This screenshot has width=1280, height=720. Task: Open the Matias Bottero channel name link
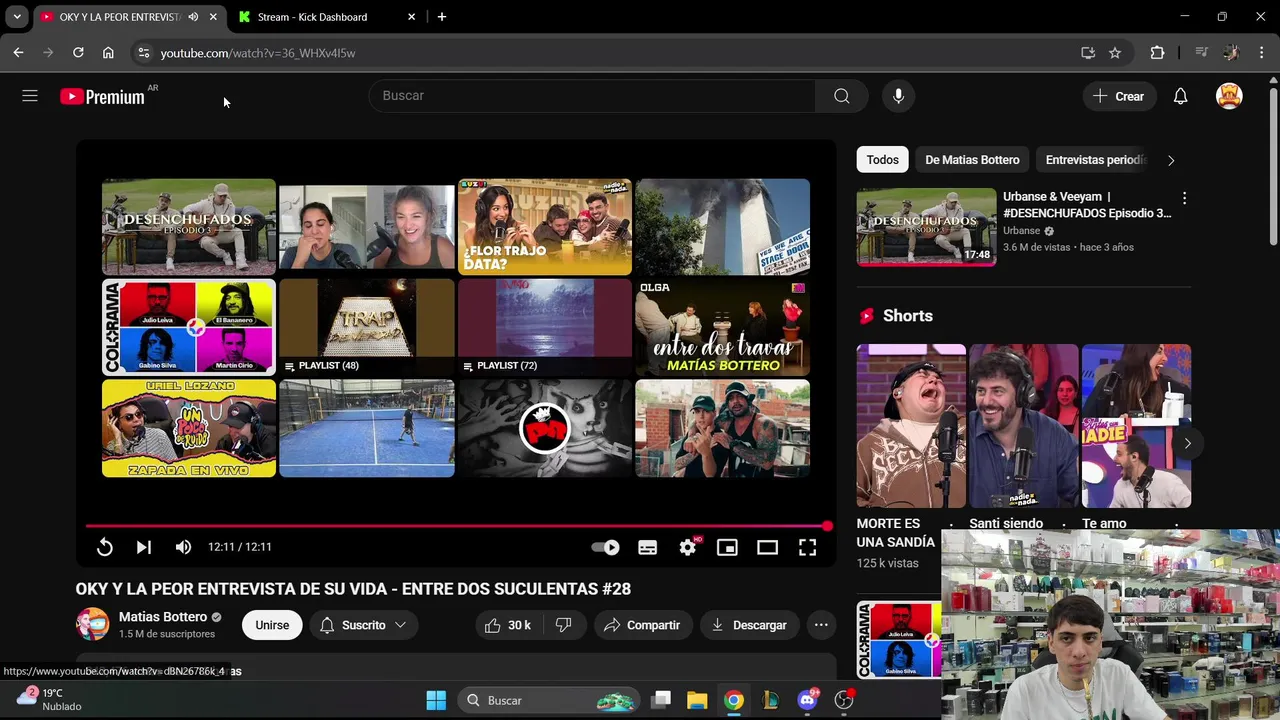click(163, 617)
